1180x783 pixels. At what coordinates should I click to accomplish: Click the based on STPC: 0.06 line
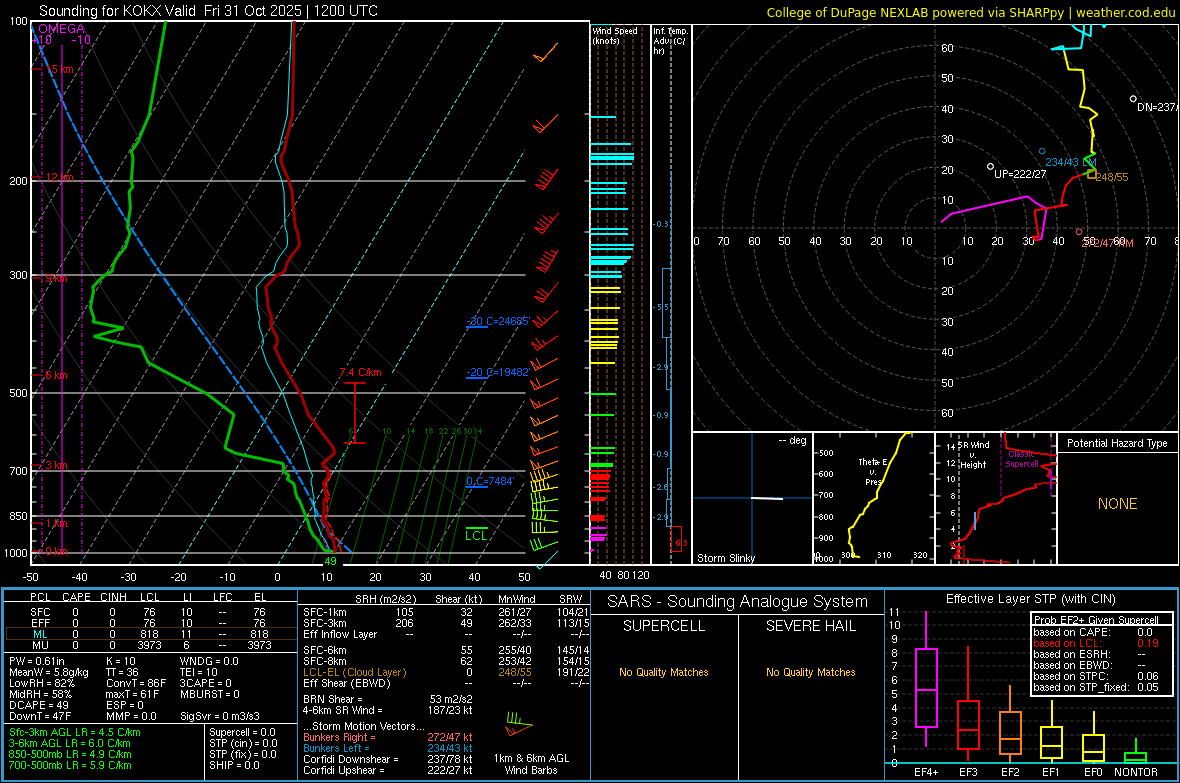[x=1096, y=676]
